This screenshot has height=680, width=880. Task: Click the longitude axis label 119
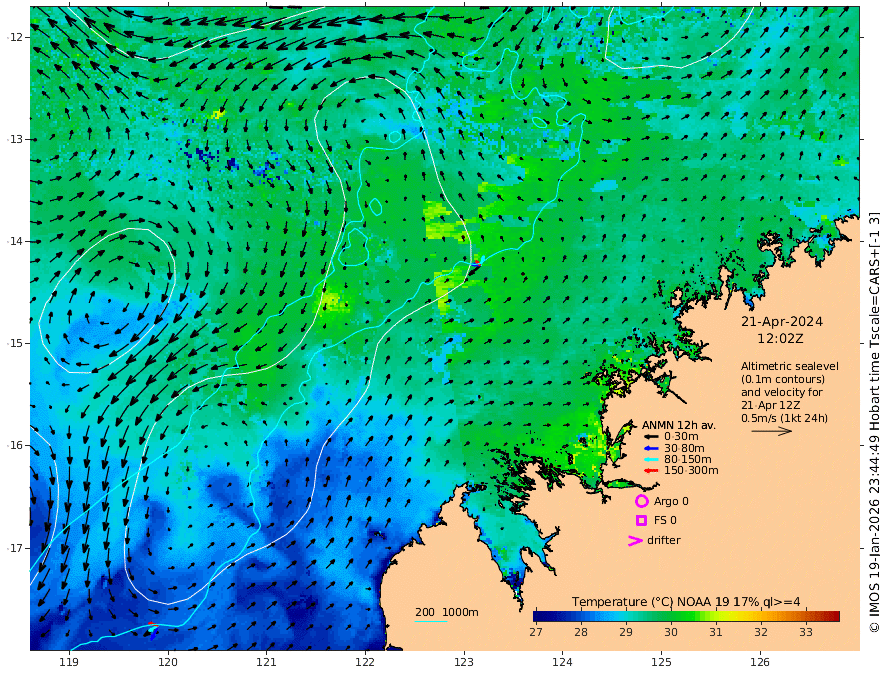(69, 663)
